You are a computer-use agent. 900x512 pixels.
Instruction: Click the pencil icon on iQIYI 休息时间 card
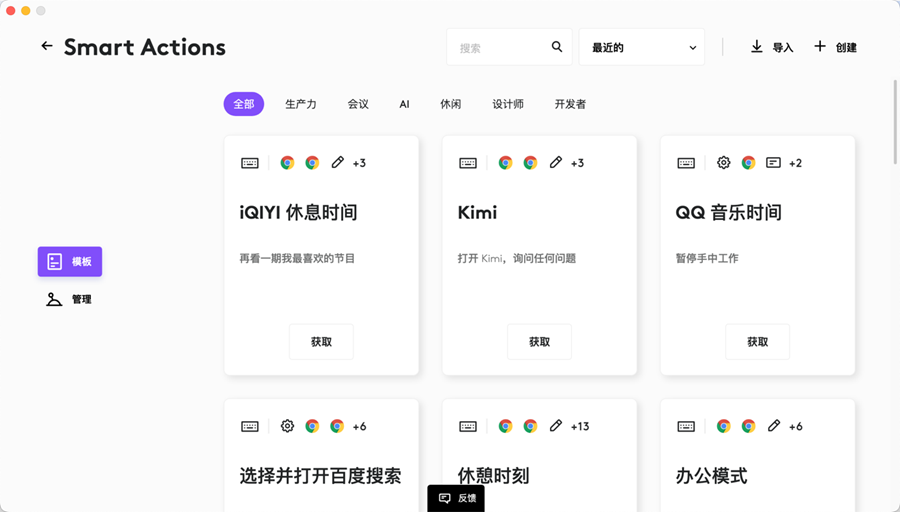pyautogui.click(x=338, y=162)
